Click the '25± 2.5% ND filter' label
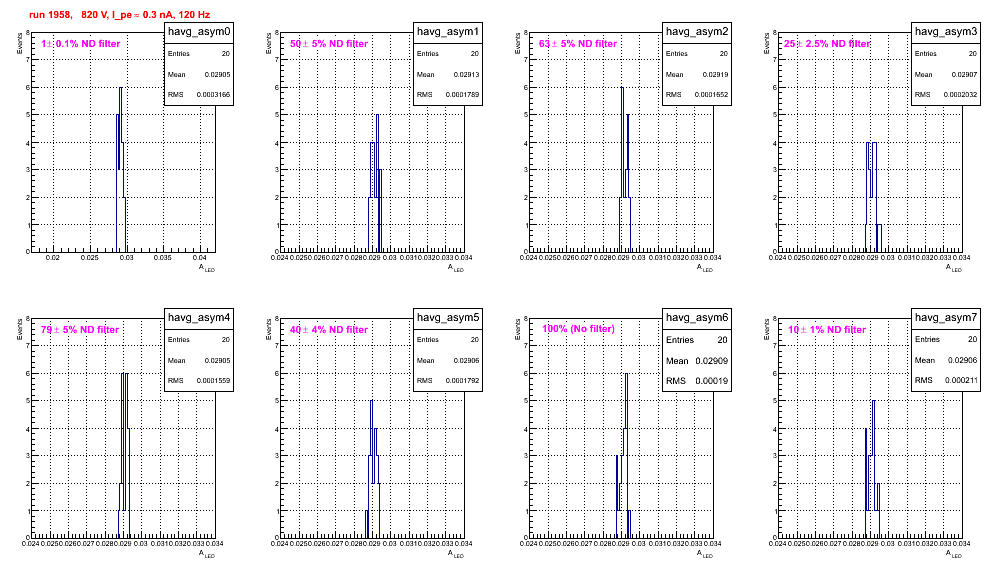The height and width of the screenshot is (572, 996). 827,44
